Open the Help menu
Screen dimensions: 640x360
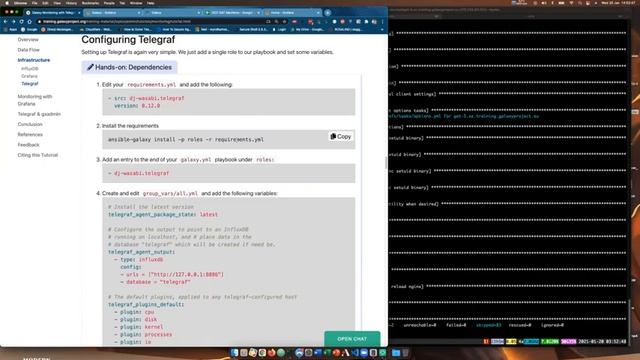coord(151,3)
